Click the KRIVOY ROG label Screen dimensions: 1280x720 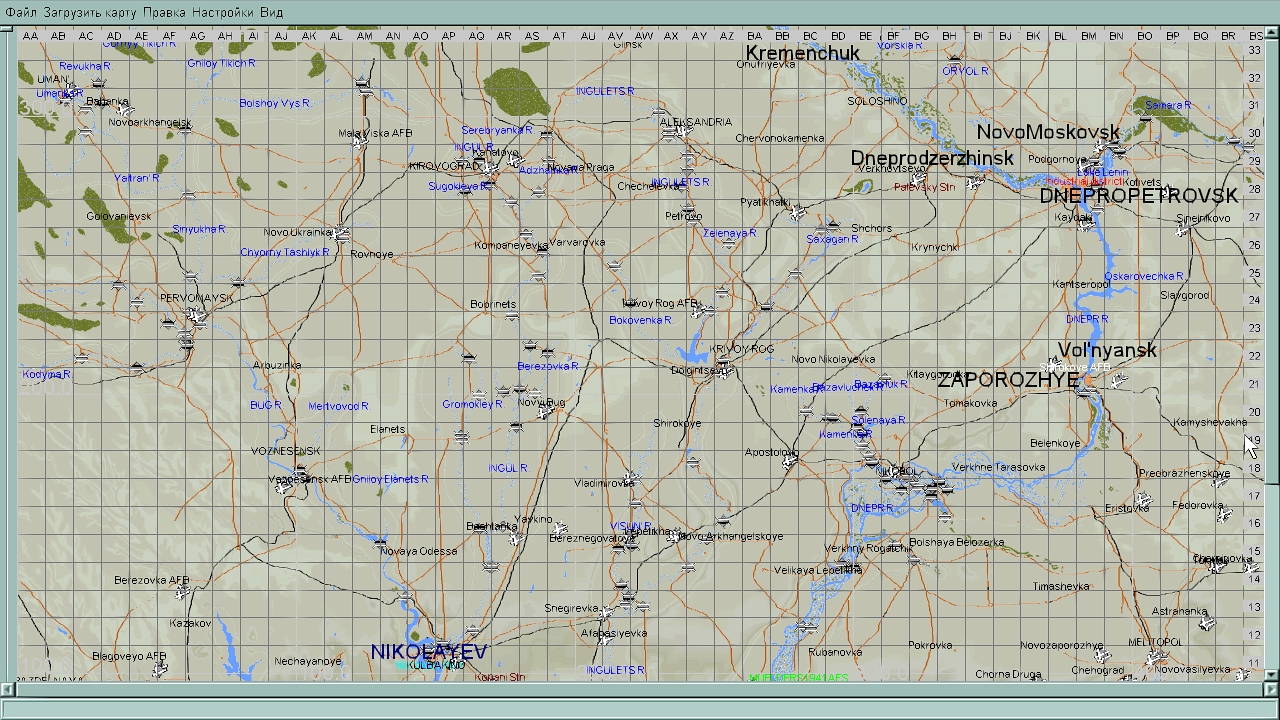click(x=742, y=349)
